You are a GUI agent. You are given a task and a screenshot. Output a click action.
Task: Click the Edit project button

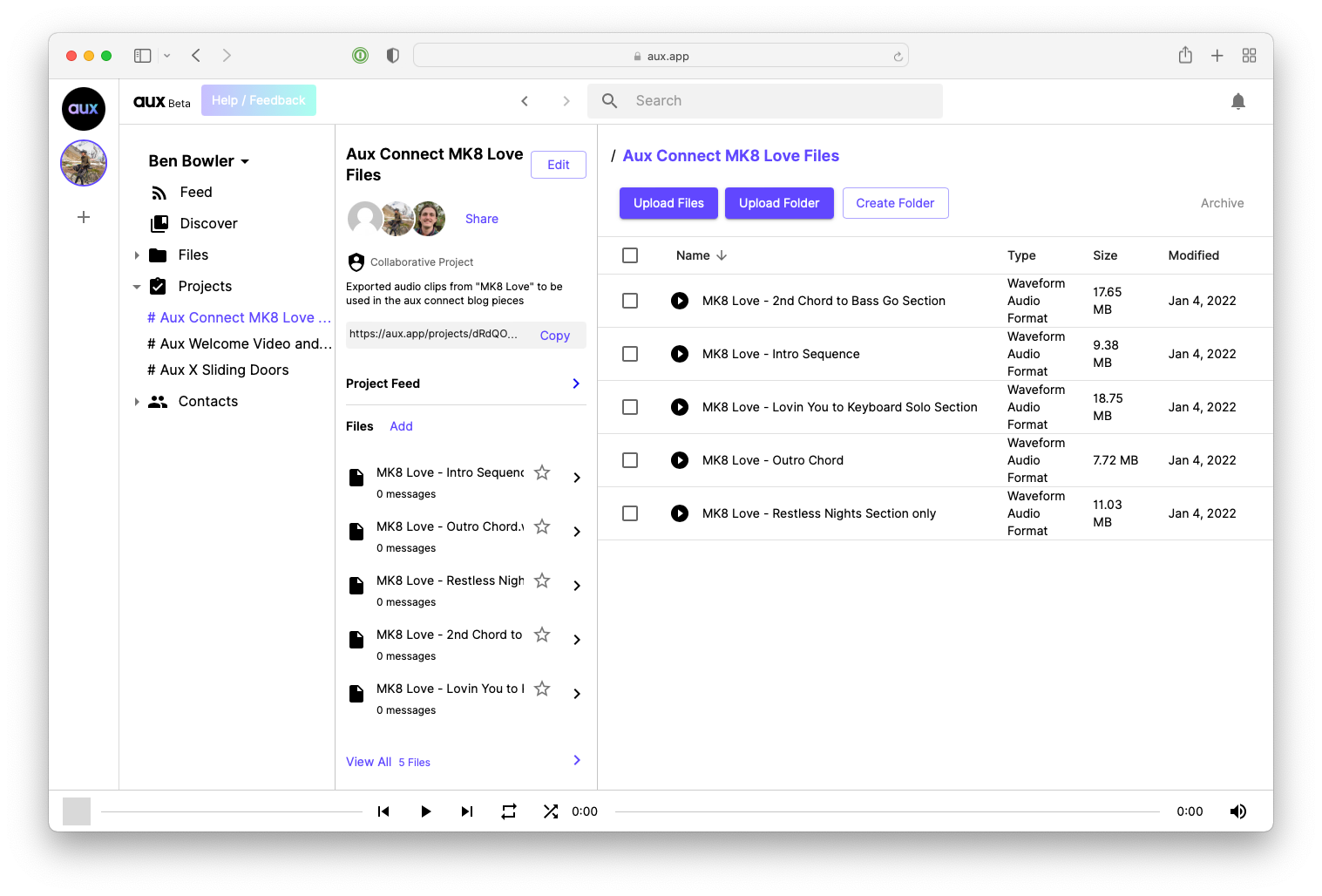559,165
